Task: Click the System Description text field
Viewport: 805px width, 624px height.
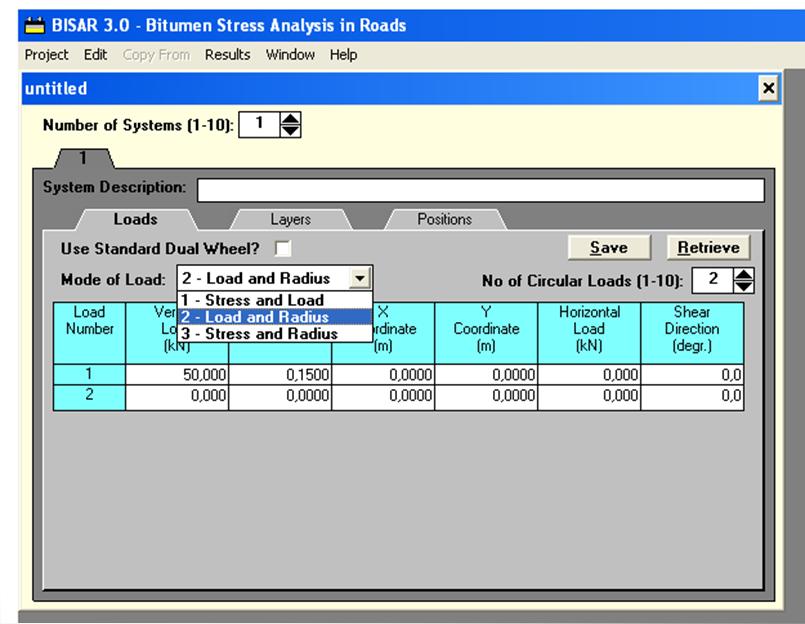Action: click(x=481, y=190)
